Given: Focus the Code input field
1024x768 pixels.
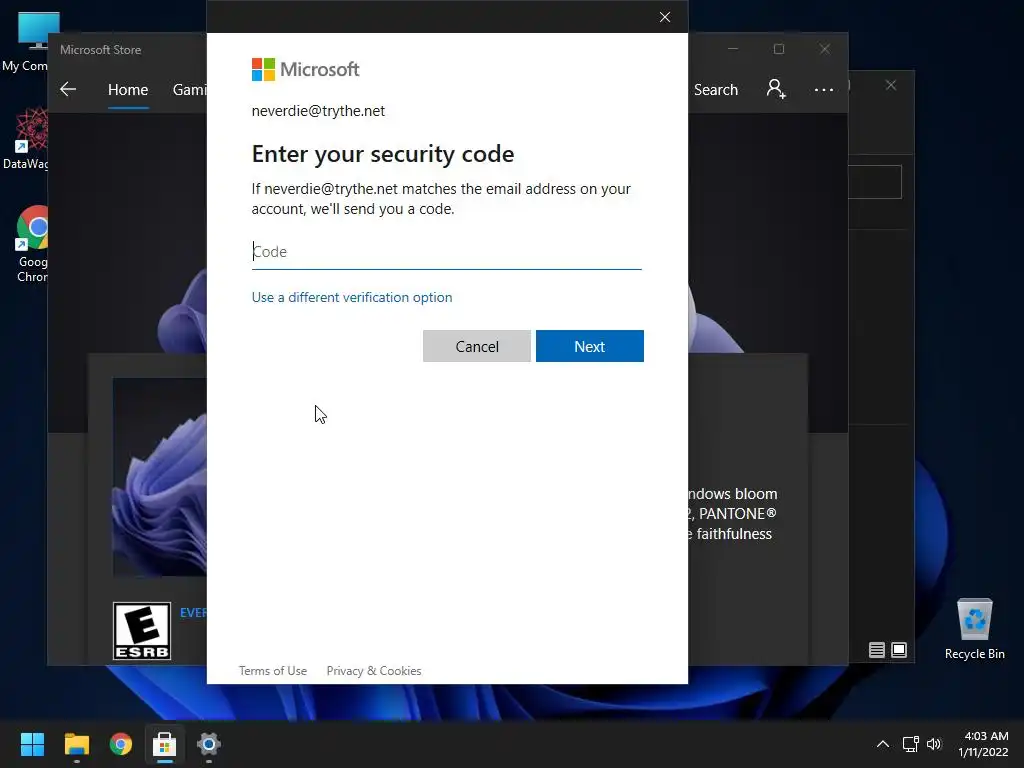Looking at the screenshot, I should pyautogui.click(x=447, y=252).
